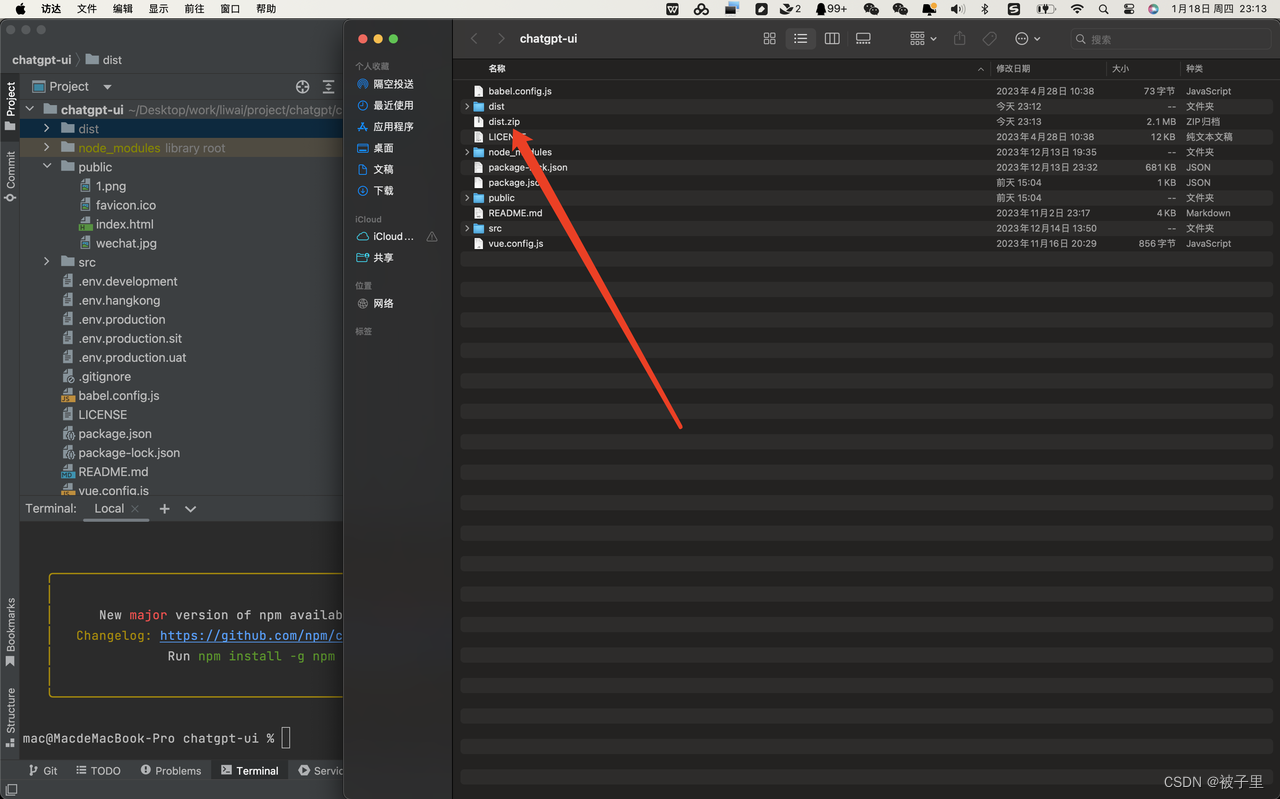This screenshot has height=799, width=1280.
Task: Open the Finder more-actions ellipsis menu
Action: coord(1027,38)
